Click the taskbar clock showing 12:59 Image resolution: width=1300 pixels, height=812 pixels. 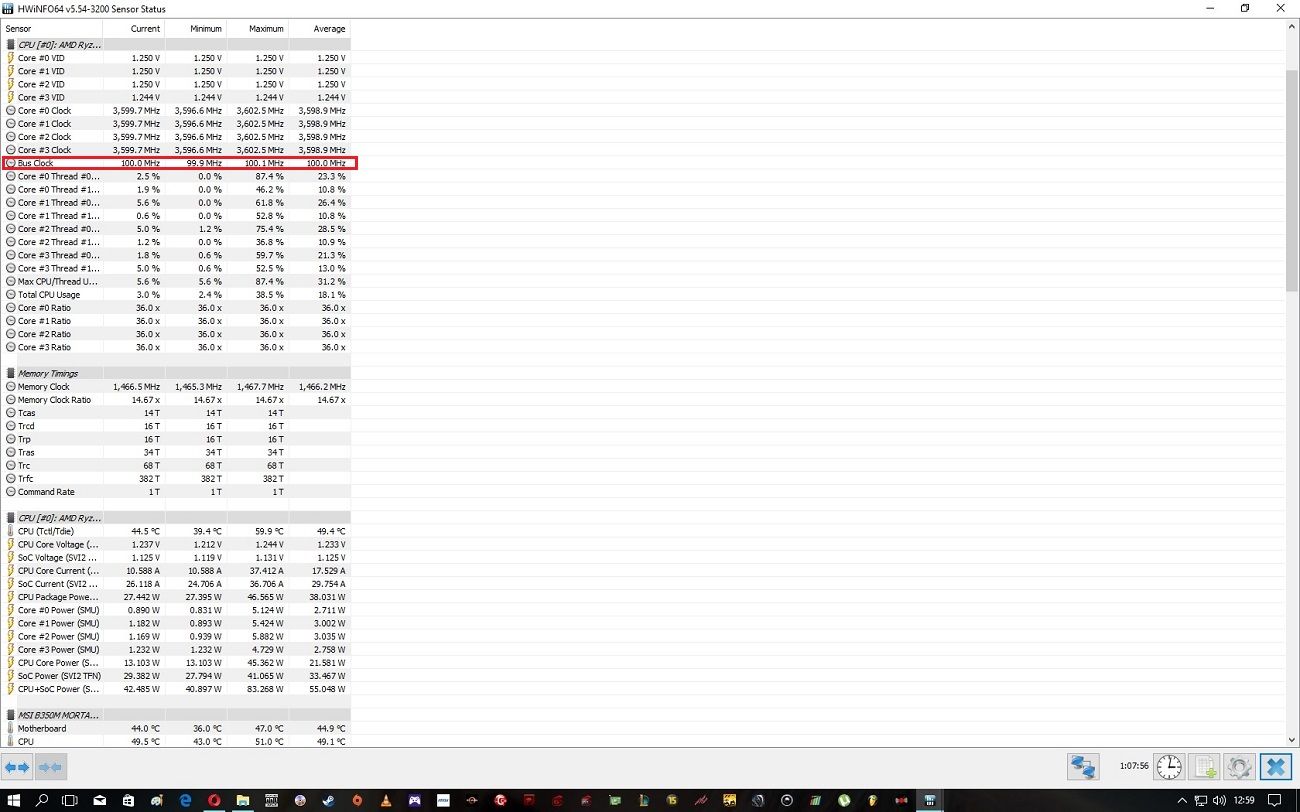point(1244,800)
